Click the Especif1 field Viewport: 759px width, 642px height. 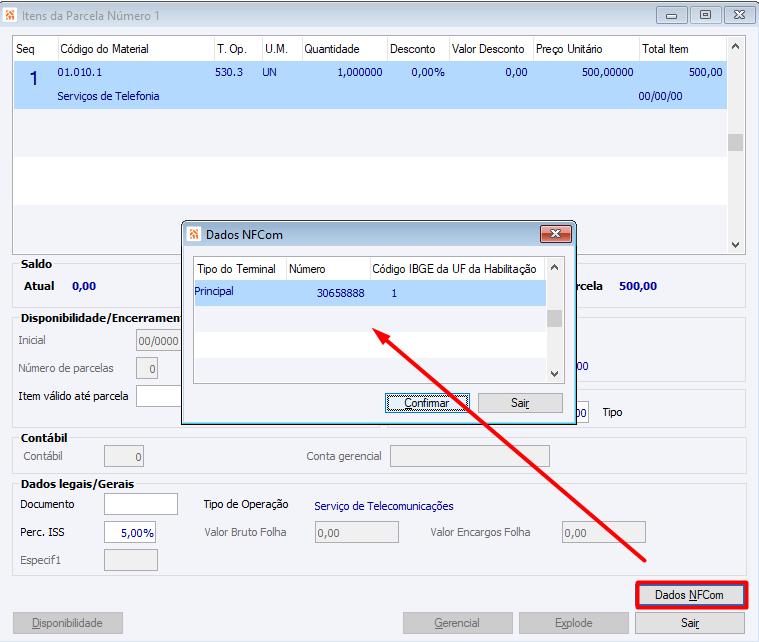click(131, 560)
